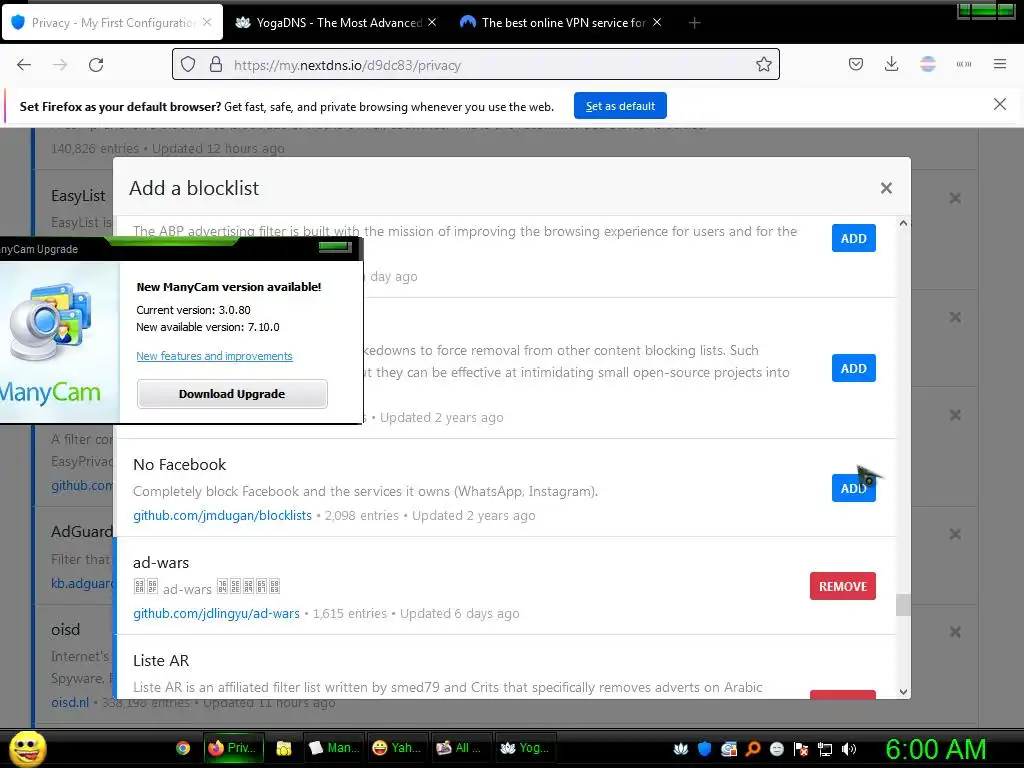
Task: Bookmark this page with the star icon
Action: tap(763, 65)
